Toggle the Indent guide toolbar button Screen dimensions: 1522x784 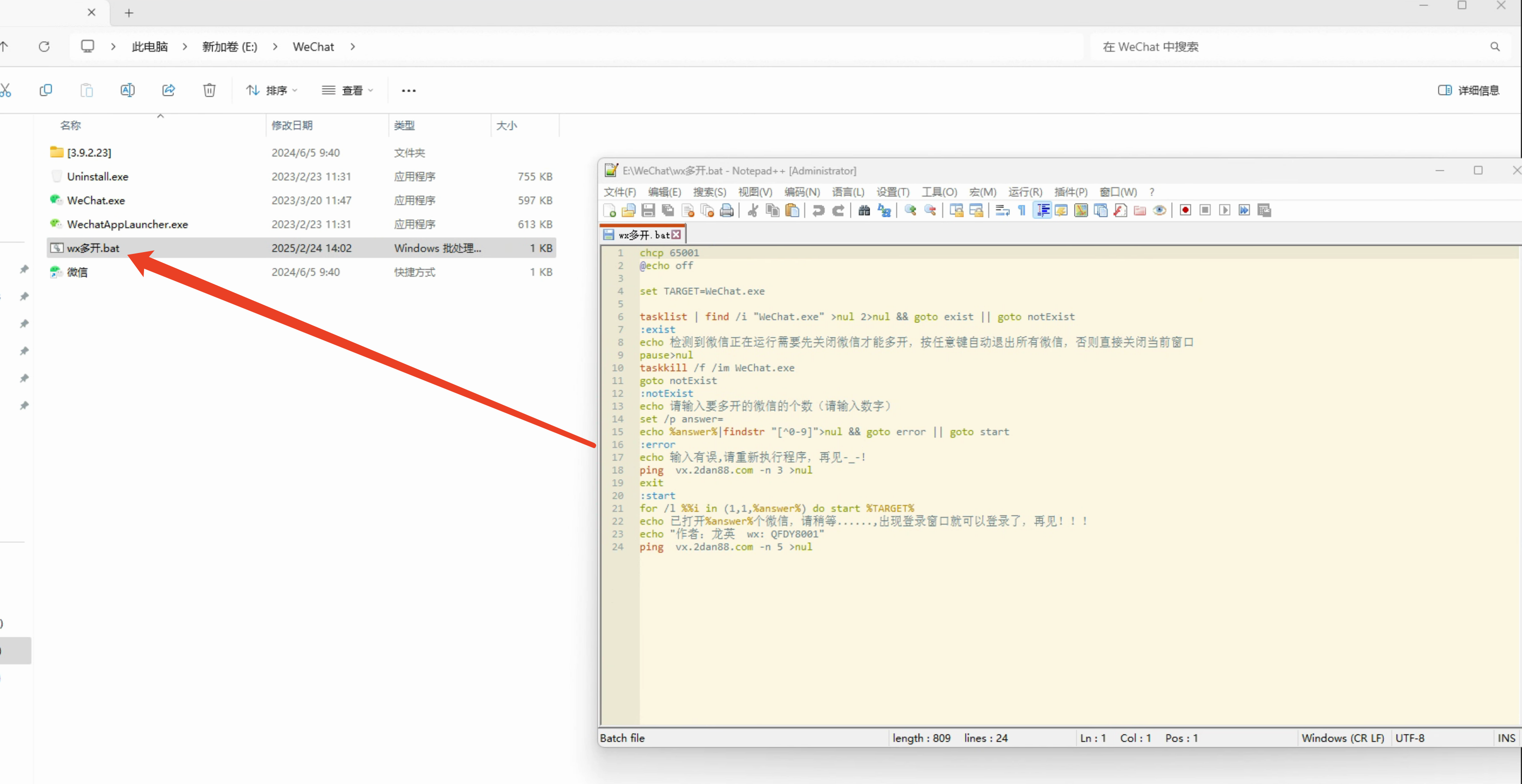point(1042,210)
